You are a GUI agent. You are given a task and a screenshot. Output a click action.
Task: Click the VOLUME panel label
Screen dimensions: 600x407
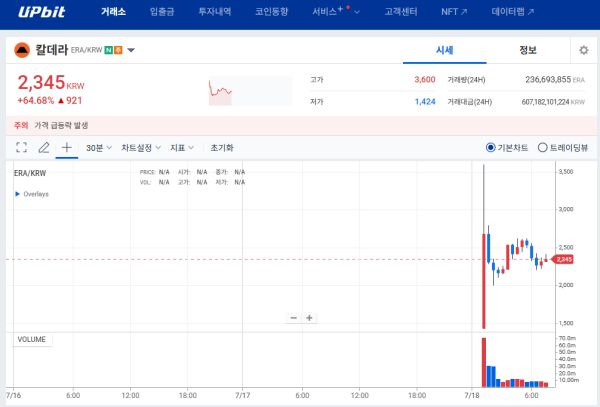point(32,339)
